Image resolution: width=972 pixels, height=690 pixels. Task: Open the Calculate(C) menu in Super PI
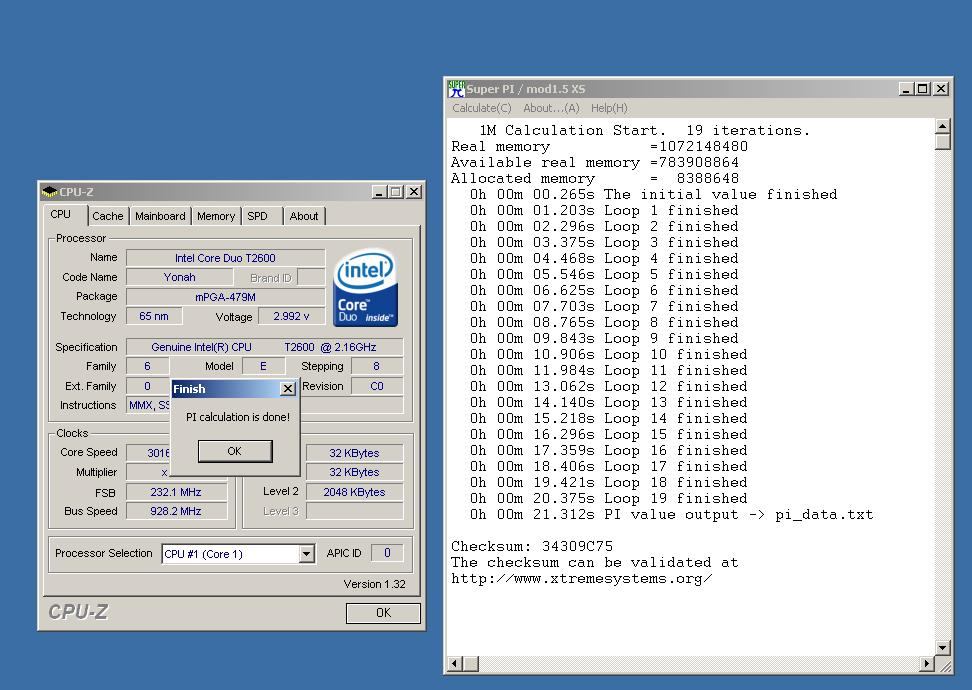pyautogui.click(x=482, y=108)
